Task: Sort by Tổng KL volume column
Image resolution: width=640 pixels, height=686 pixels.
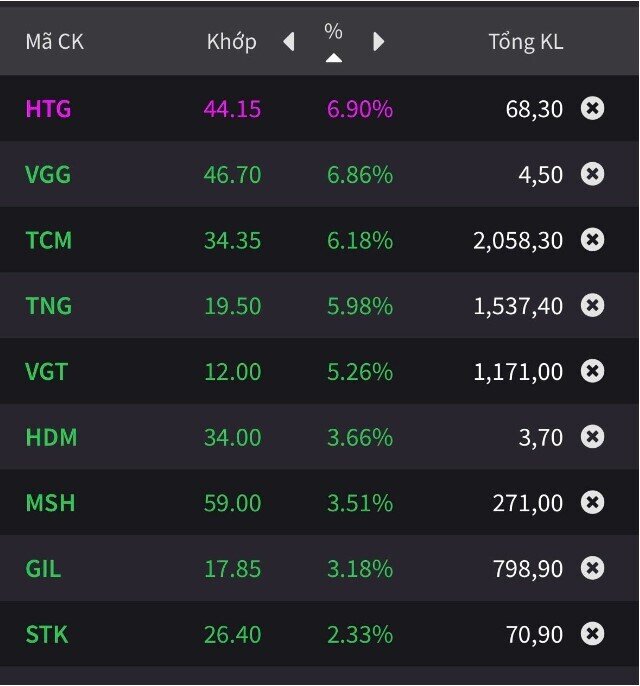Action: 525,42
